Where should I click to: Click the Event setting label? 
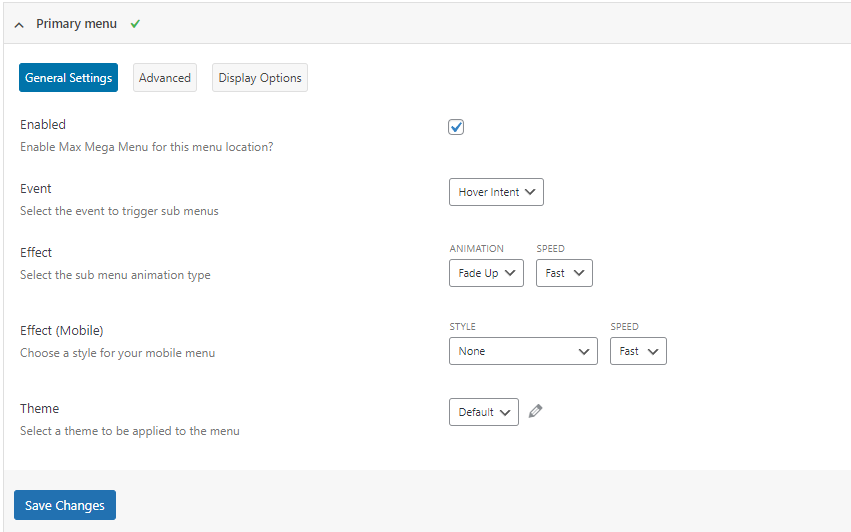[x=36, y=189]
